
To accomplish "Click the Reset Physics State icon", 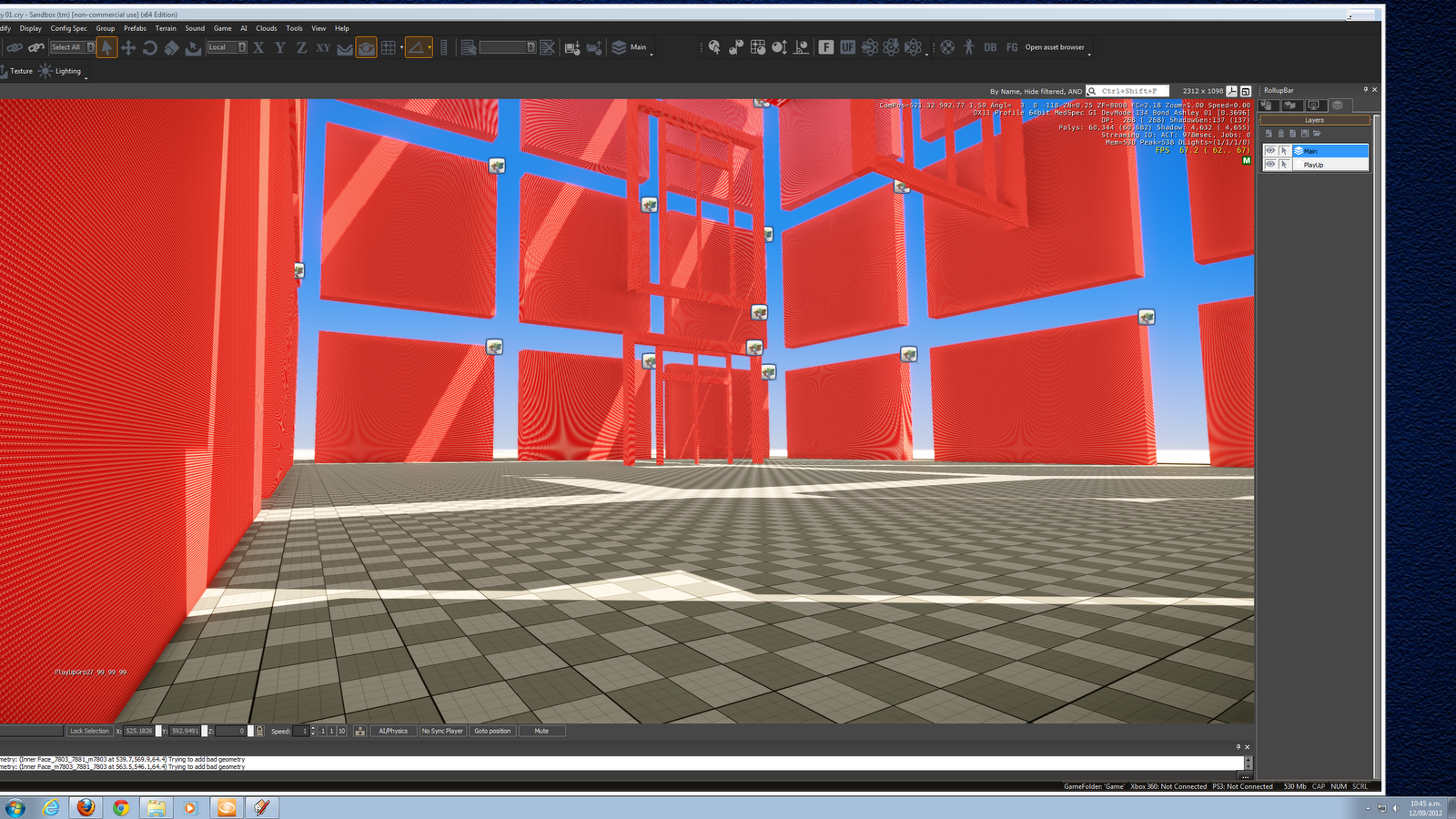I will point(802,47).
